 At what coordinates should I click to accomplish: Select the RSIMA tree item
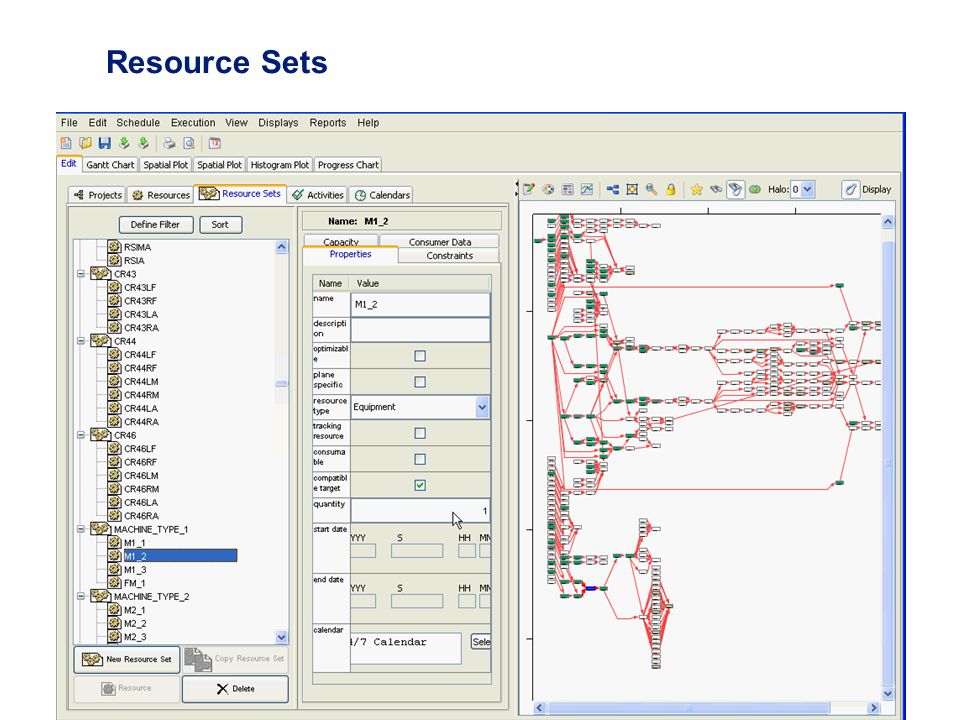(x=137, y=247)
